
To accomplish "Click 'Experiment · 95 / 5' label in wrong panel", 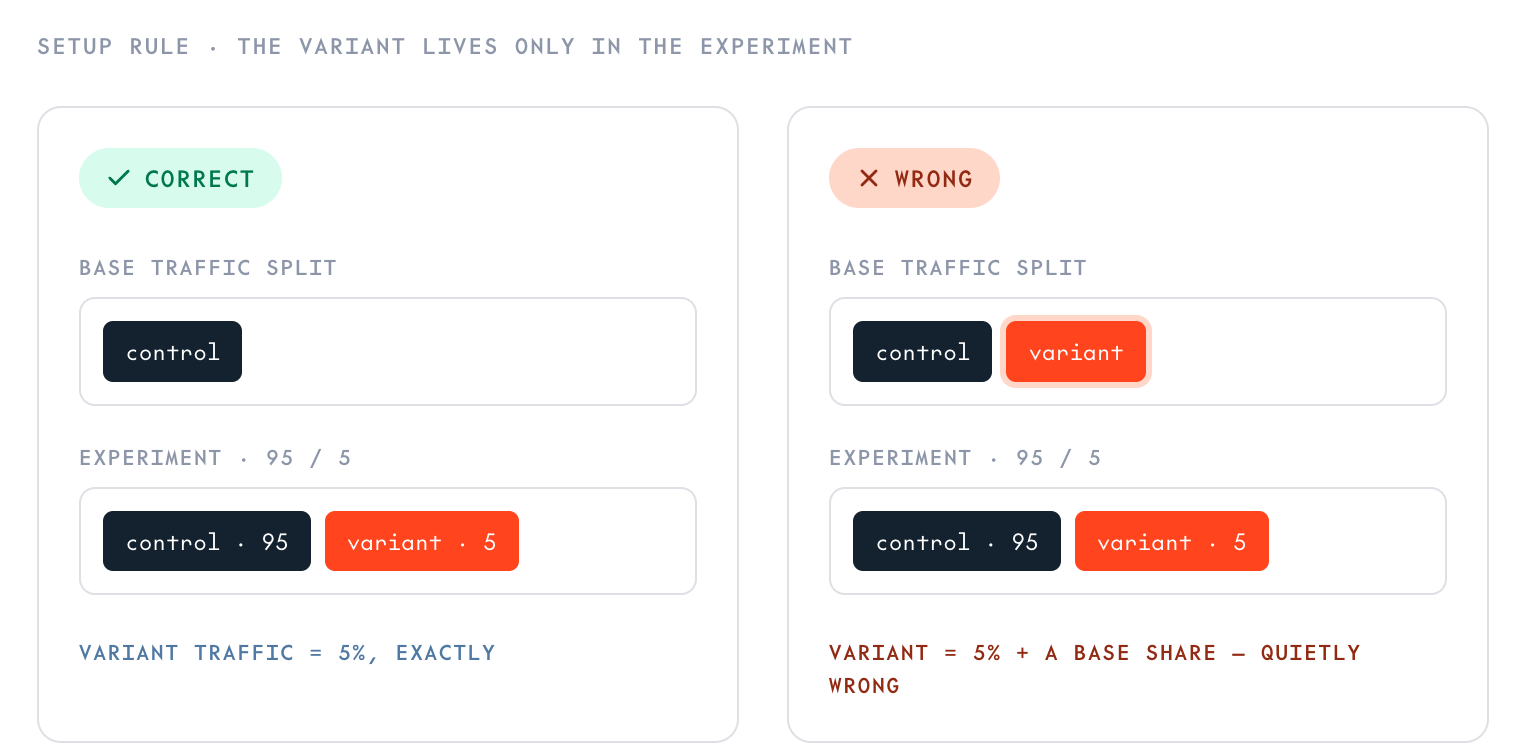I will click(x=965, y=458).
